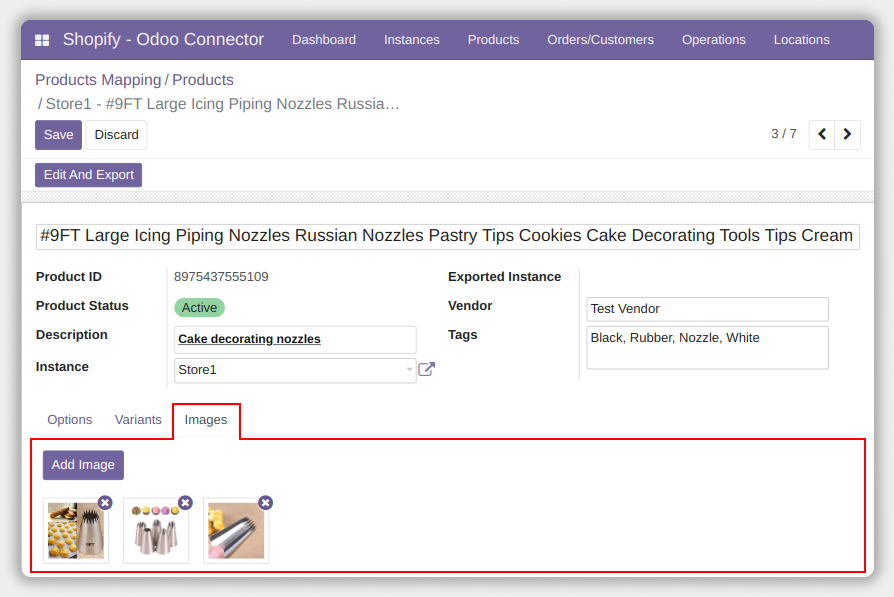Remove the second nozzle set image
Image resolution: width=894 pixels, height=597 pixels.
185,503
